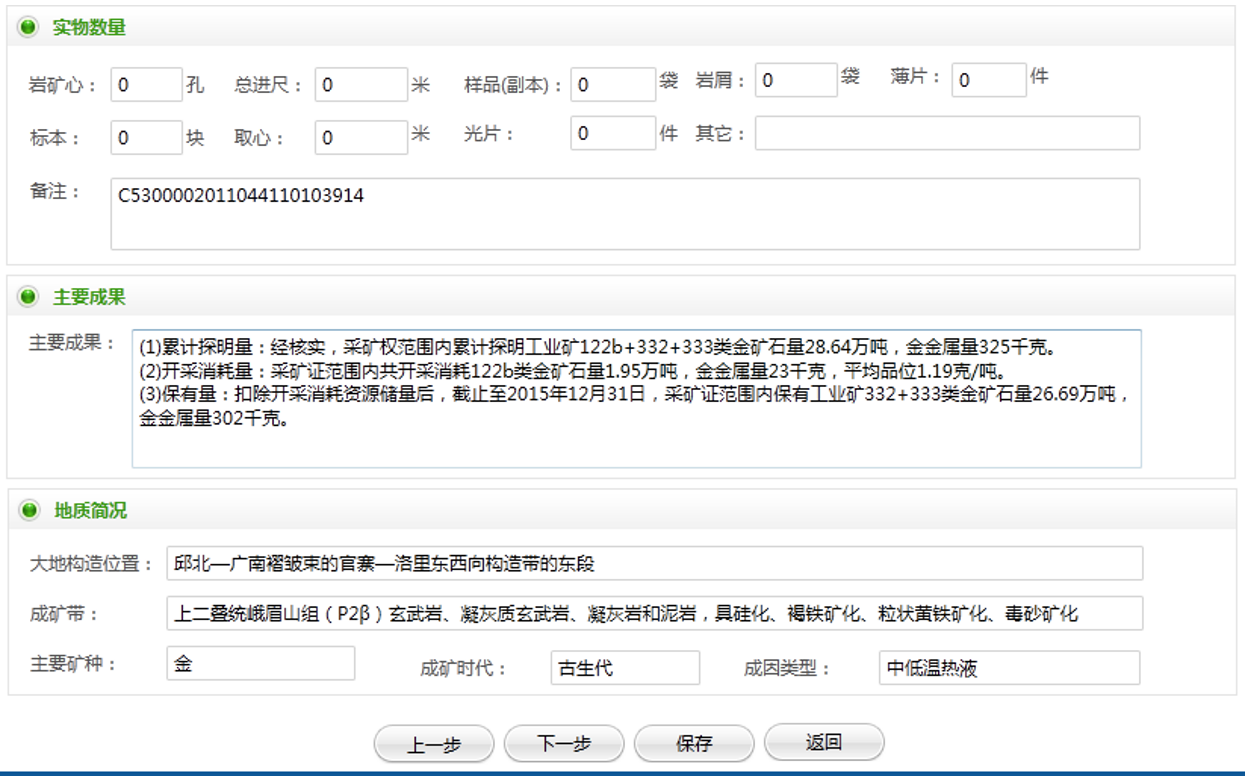The image size is (1246, 784).
Task: Click the 薄片 input box
Action: pyautogui.click(x=989, y=80)
